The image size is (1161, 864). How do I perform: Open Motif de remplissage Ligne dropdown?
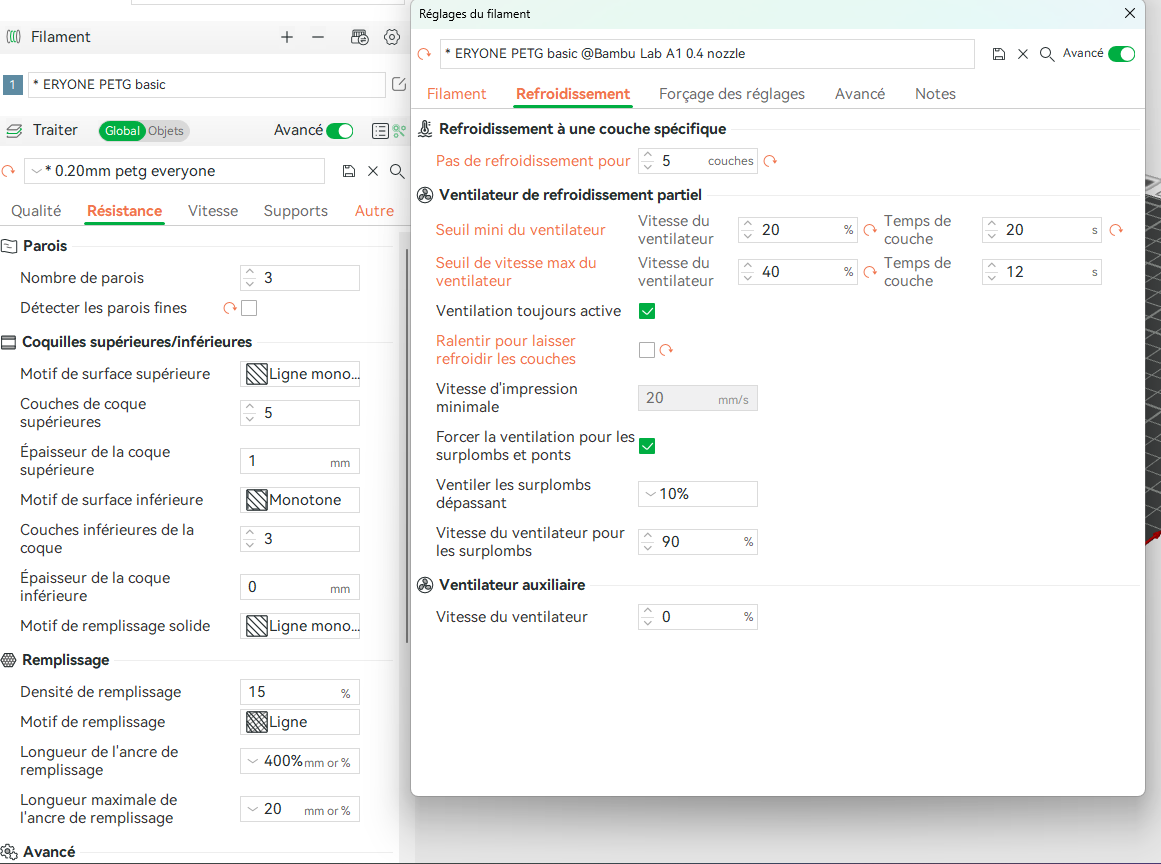[x=300, y=722]
